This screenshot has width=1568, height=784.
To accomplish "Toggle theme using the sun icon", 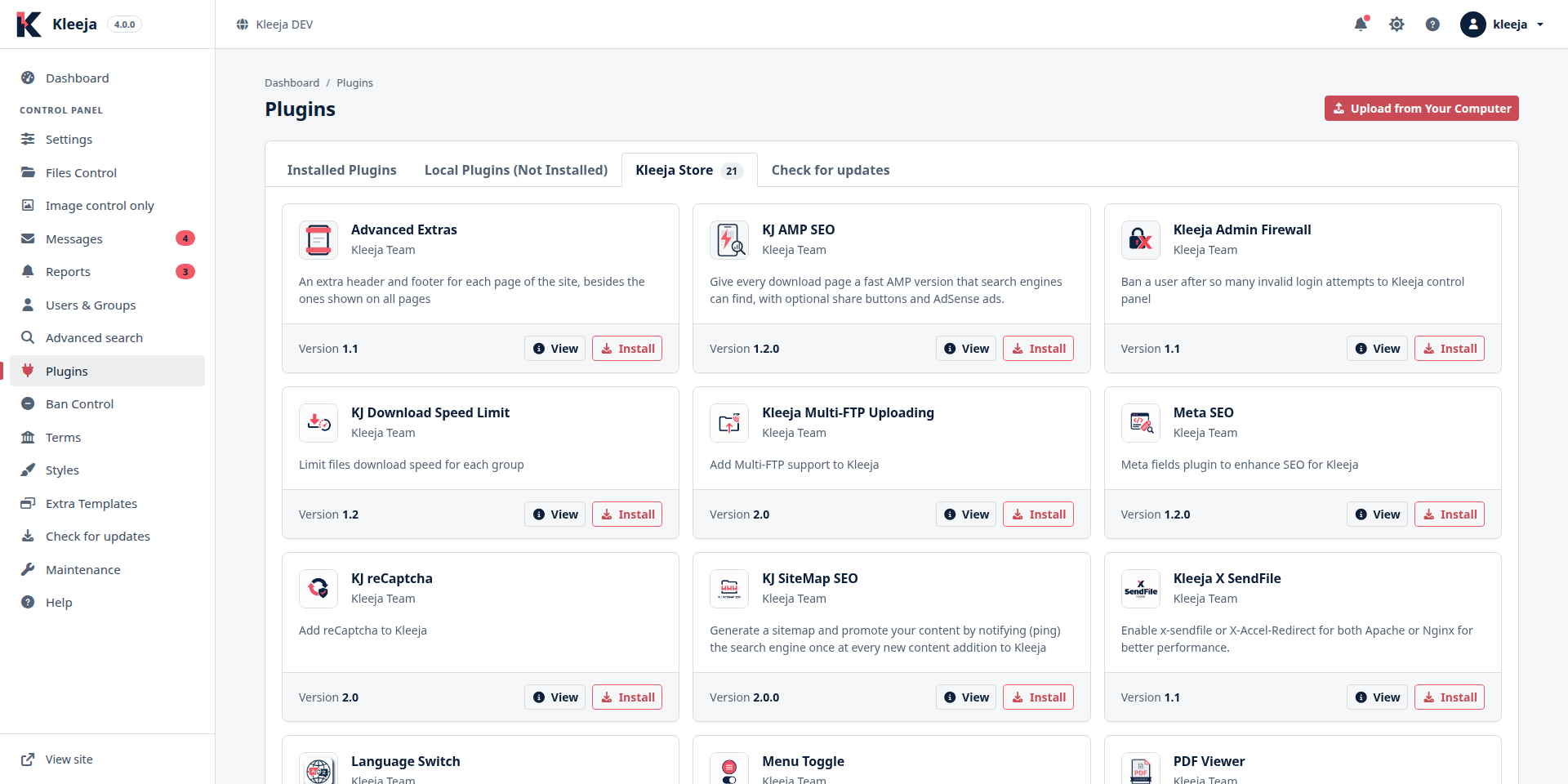I will pyautogui.click(x=1396, y=24).
